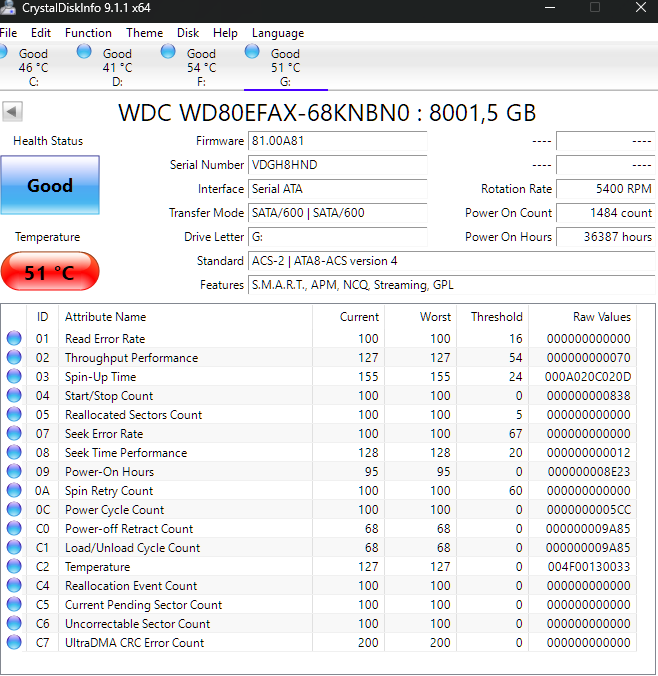
Task: Click raw value 000000000838
Action: click(589, 396)
